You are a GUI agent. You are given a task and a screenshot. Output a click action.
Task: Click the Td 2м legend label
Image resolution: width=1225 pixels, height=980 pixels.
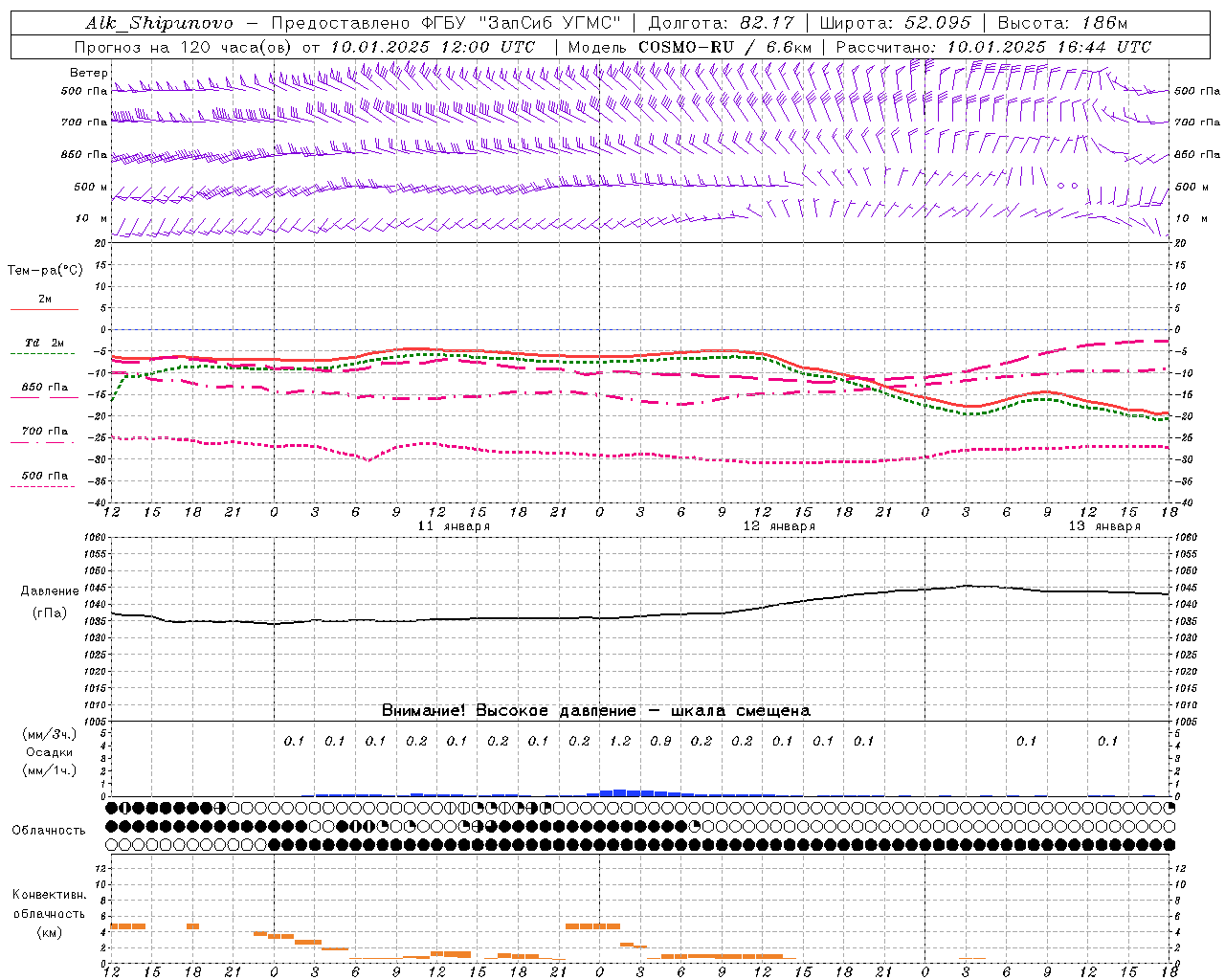[45, 343]
